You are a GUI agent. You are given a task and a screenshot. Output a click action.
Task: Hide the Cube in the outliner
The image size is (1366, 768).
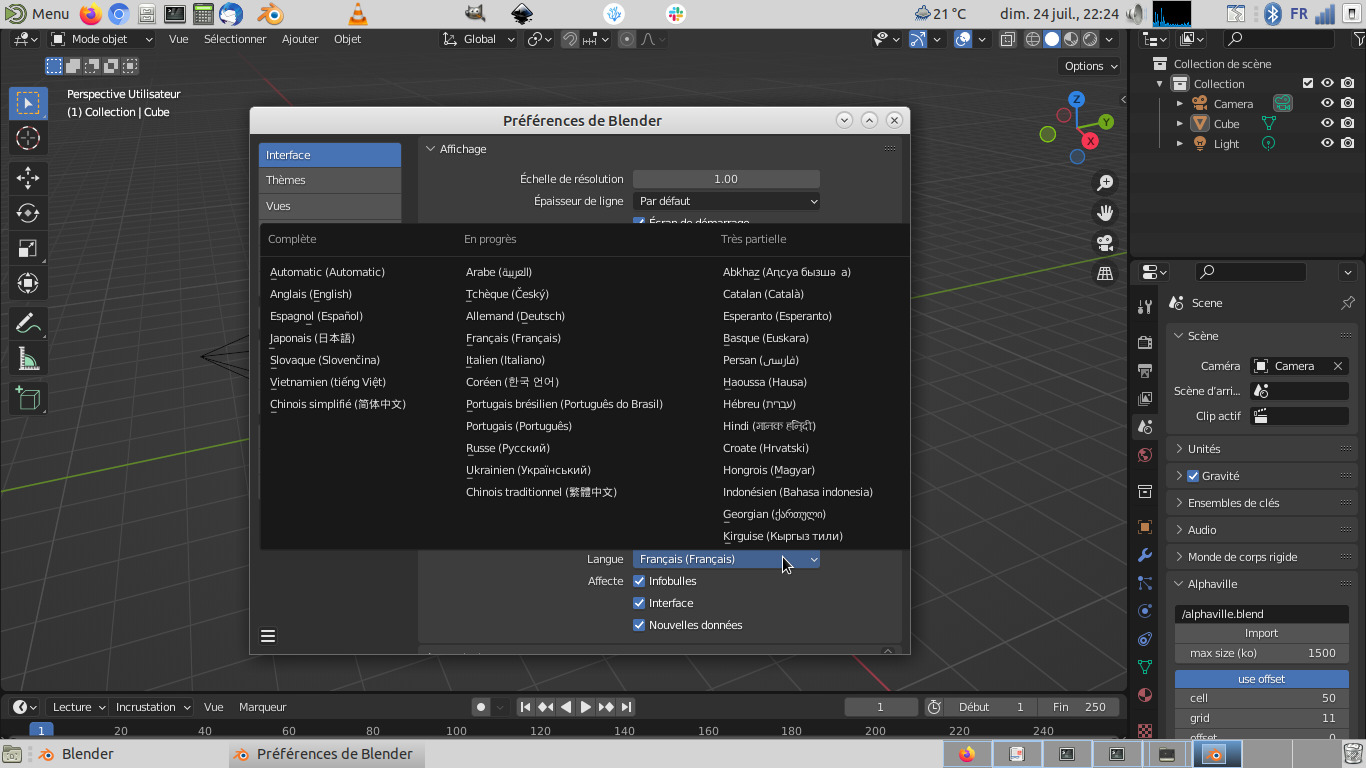(1327, 124)
